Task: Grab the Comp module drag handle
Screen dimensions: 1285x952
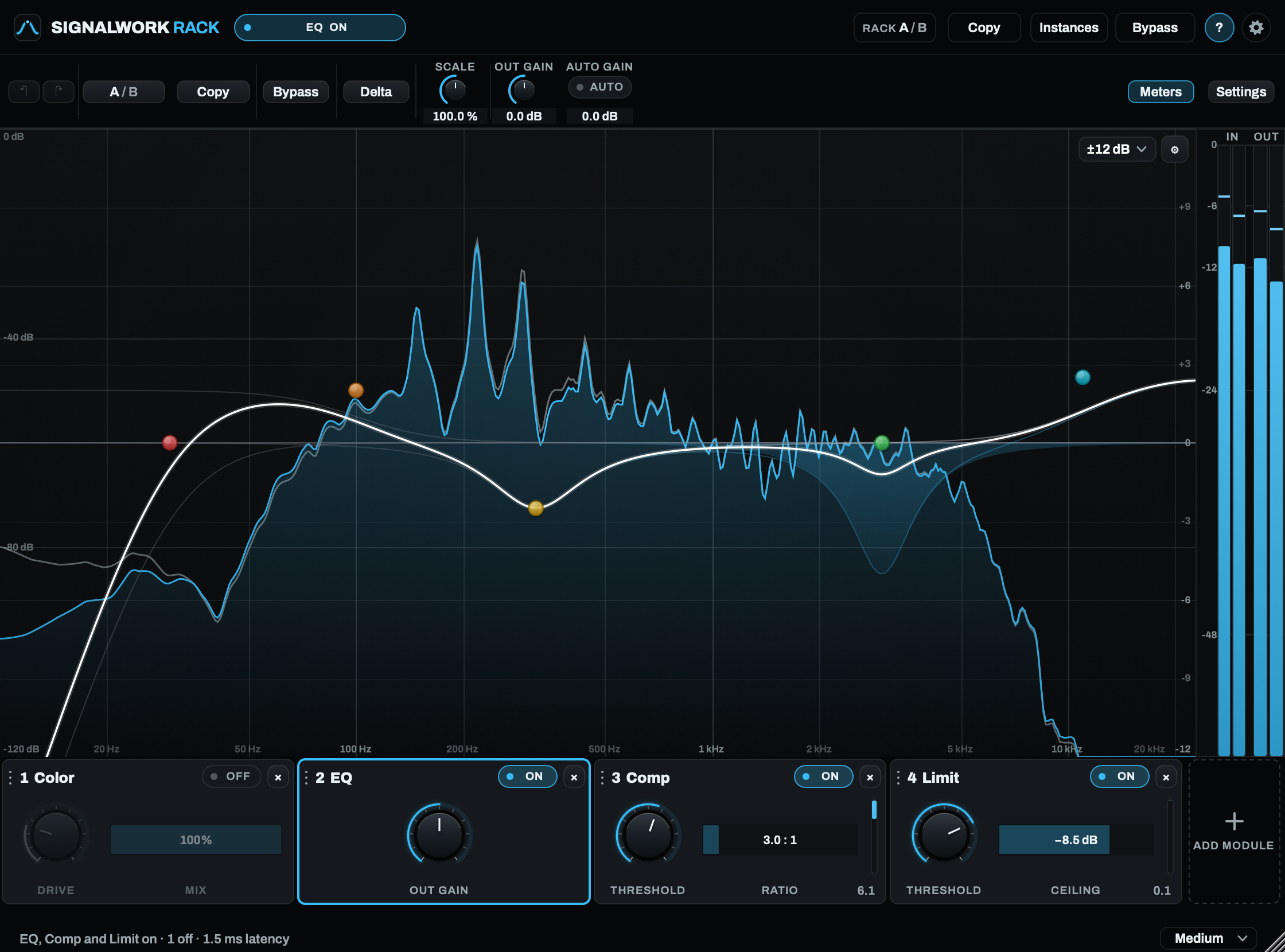Action: click(x=602, y=778)
